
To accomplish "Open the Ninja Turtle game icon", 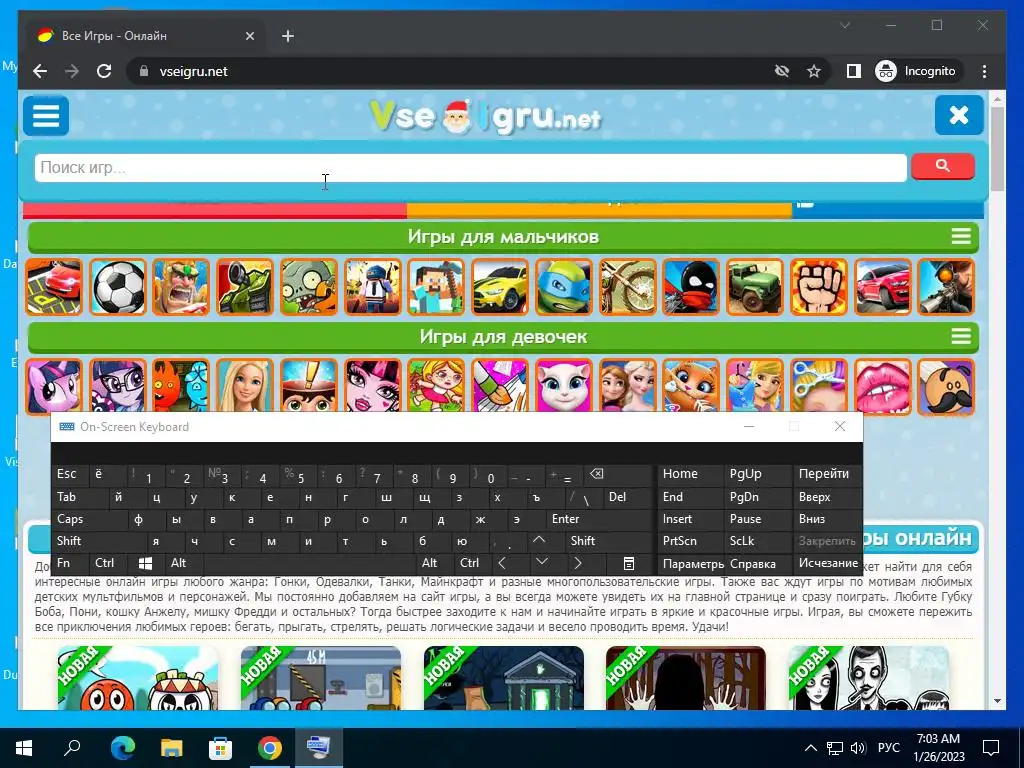I will tap(564, 287).
